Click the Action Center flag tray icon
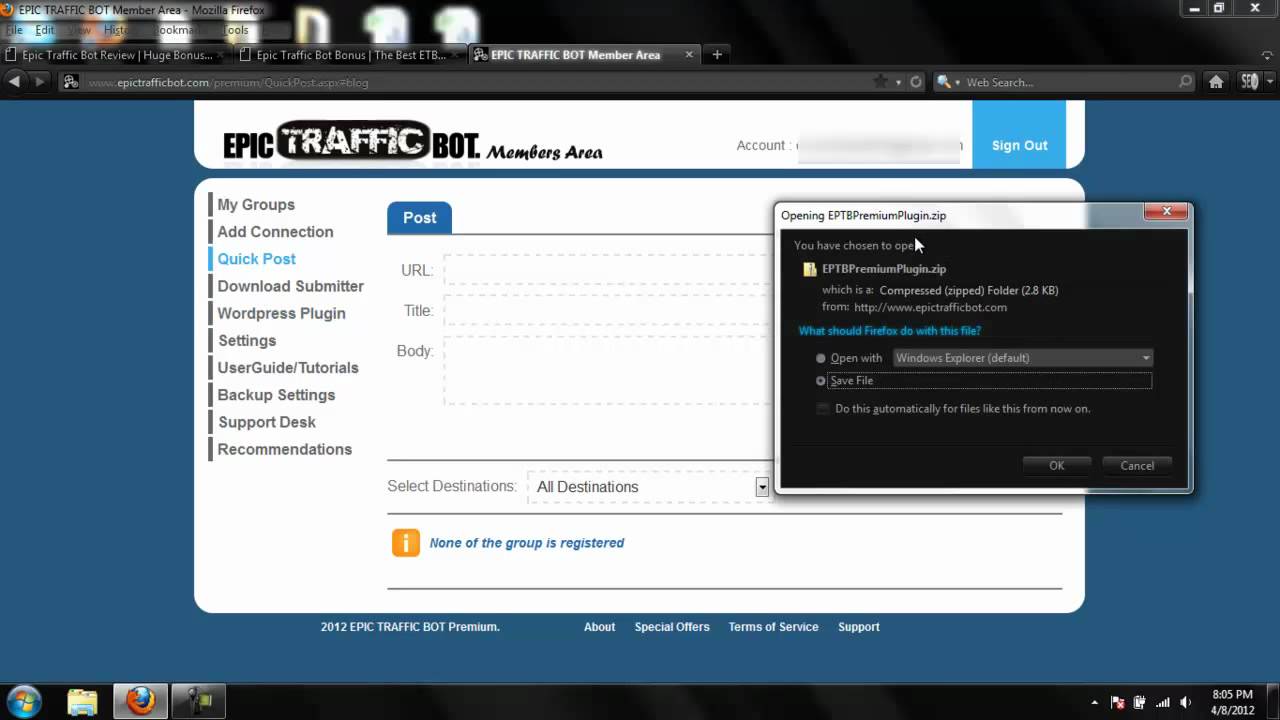Image resolution: width=1280 pixels, height=720 pixels. click(x=1118, y=702)
